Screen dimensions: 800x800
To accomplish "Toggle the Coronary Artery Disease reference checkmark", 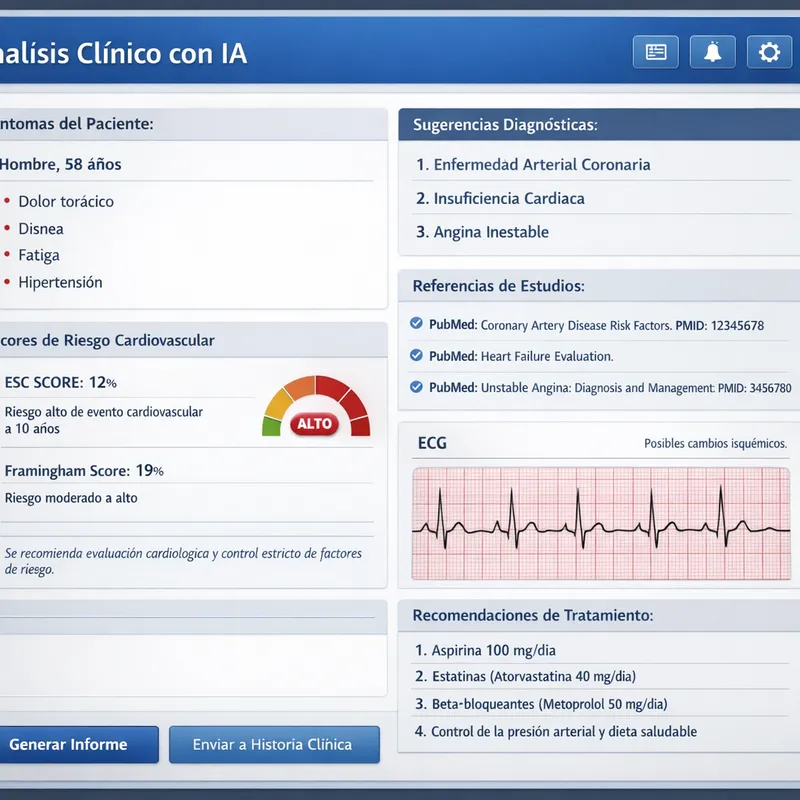I will click(417, 324).
